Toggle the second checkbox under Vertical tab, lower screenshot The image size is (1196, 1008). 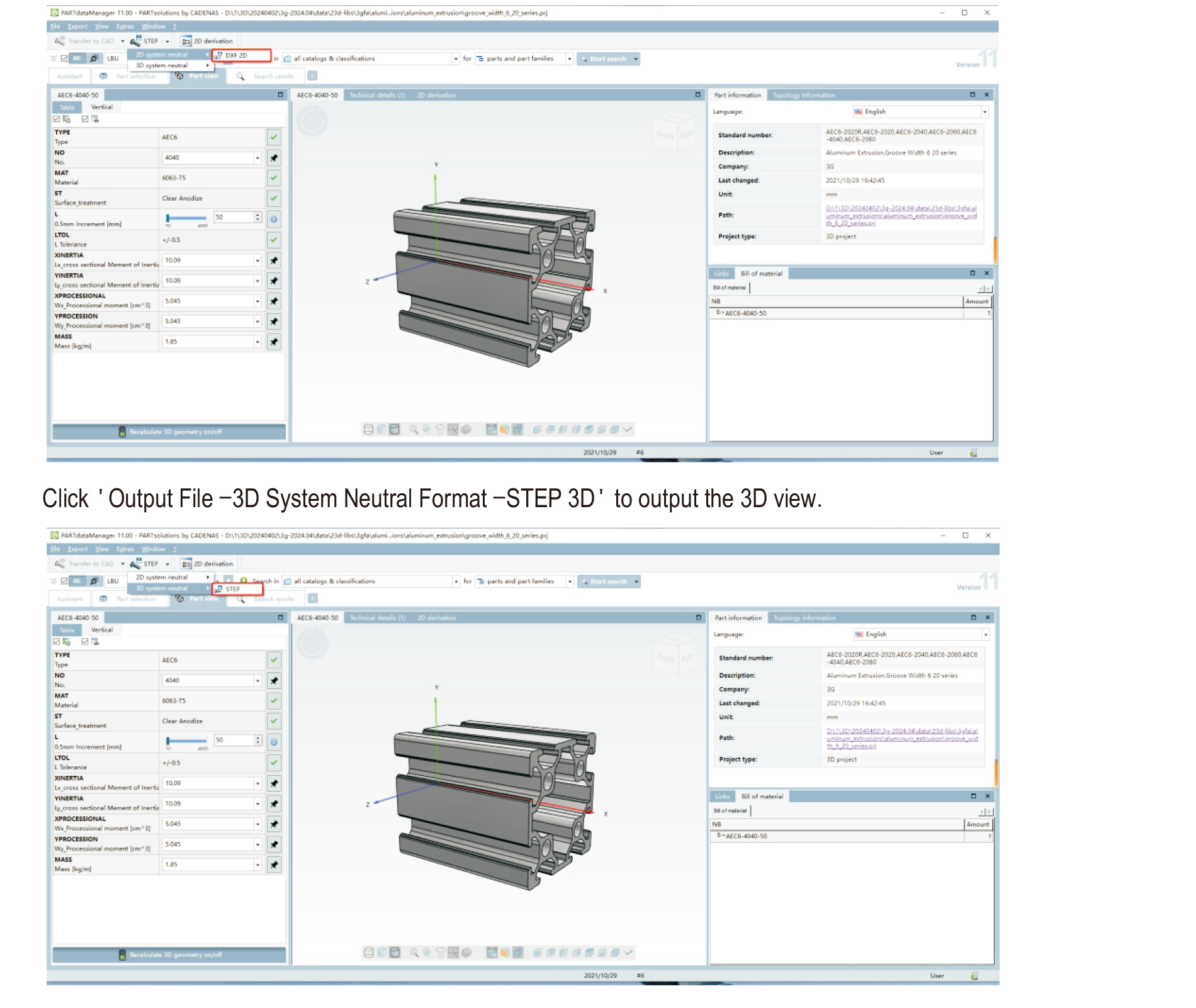click(85, 642)
